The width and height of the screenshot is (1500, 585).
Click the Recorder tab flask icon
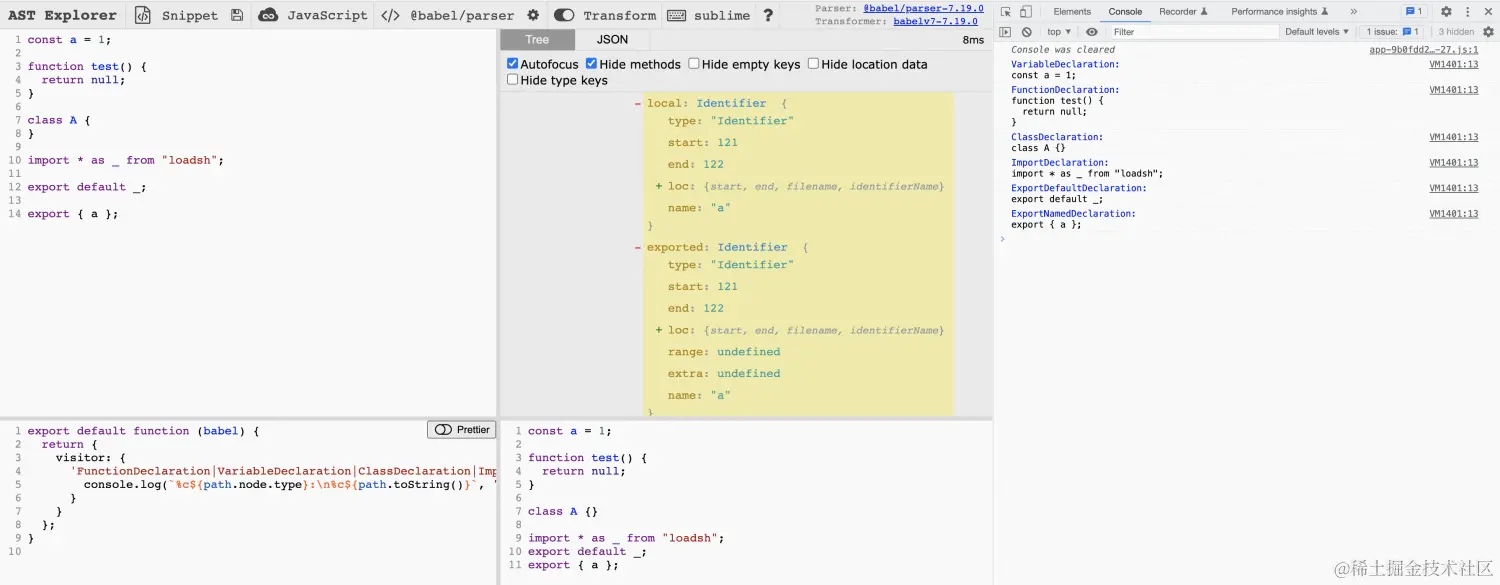[x=1204, y=12]
